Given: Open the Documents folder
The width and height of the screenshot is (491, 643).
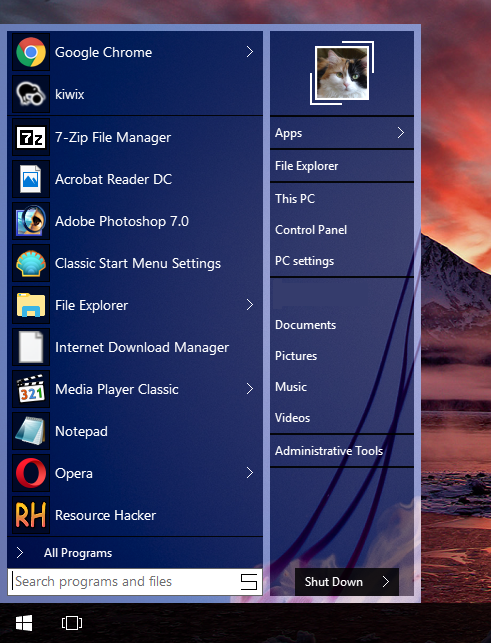Looking at the screenshot, I should click(x=342, y=325).
